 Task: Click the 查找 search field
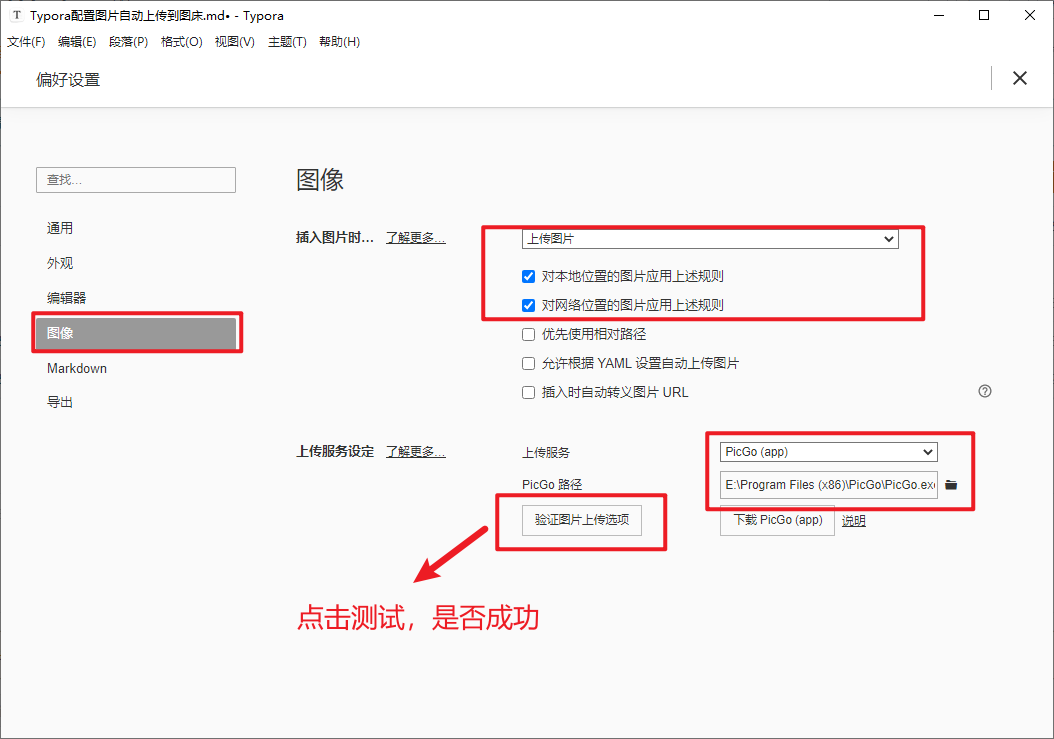click(135, 180)
